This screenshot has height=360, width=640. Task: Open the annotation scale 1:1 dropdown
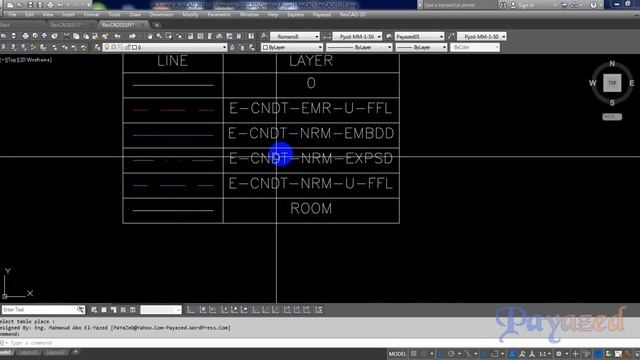click(x=544, y=354)
